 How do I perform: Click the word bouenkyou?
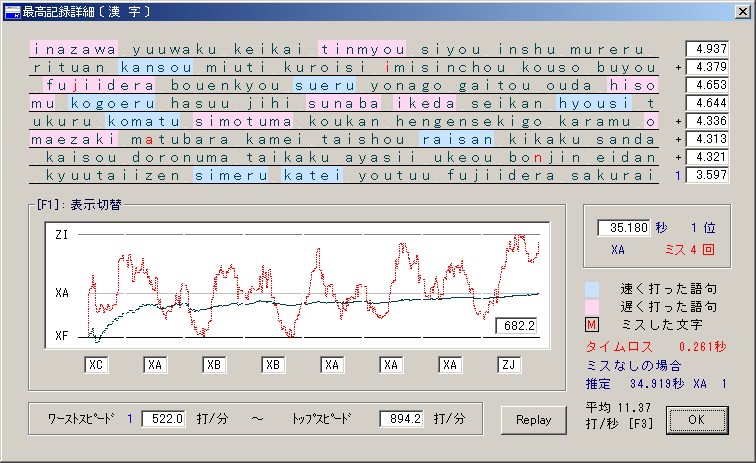225,85
